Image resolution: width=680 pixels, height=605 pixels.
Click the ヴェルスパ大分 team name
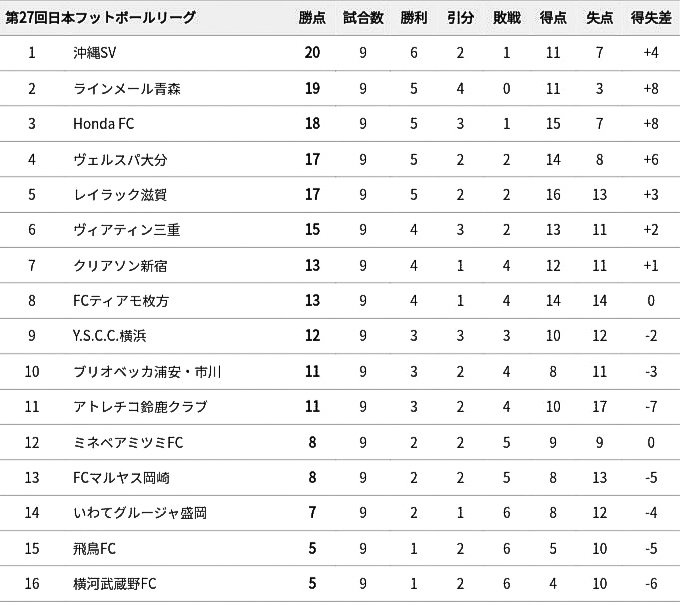pos(120,160)
